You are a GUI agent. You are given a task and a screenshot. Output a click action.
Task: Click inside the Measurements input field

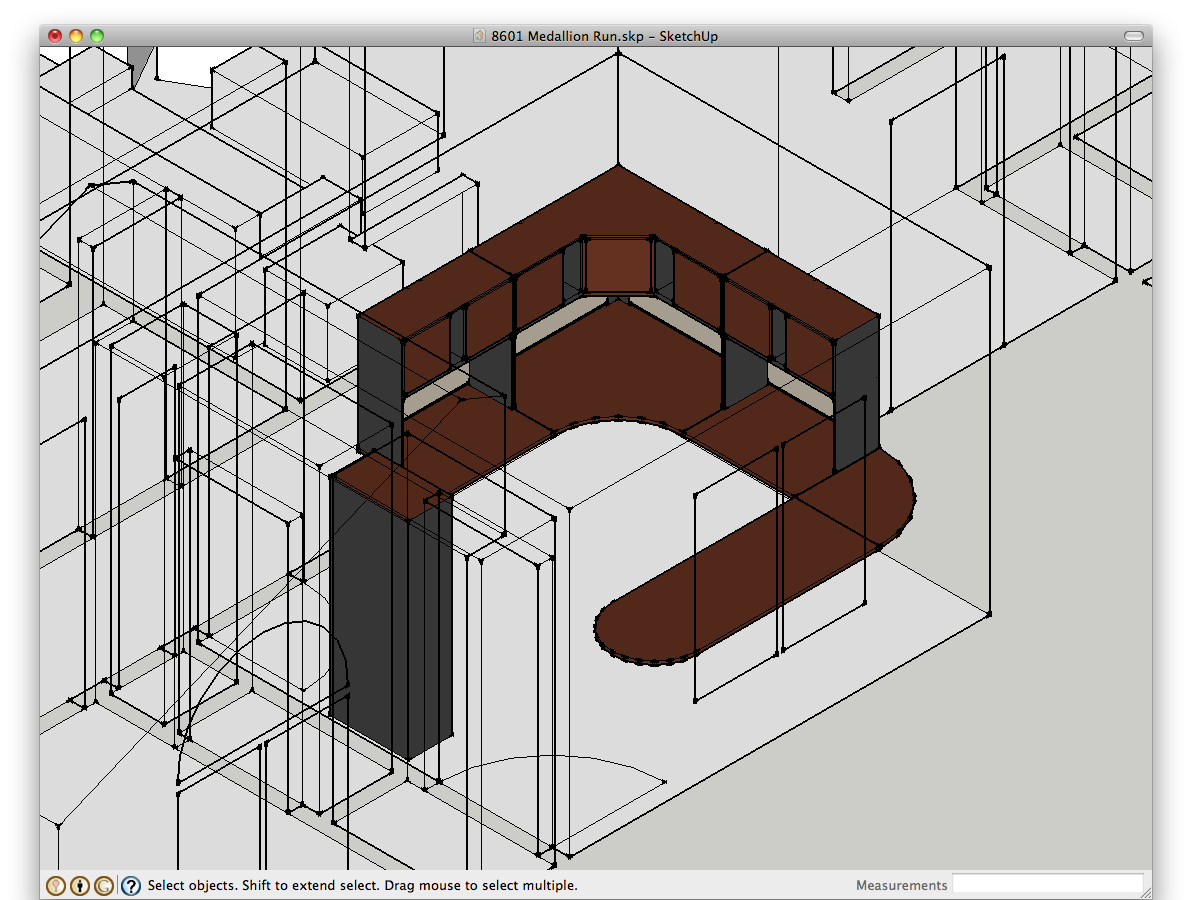click(1046, 884)
